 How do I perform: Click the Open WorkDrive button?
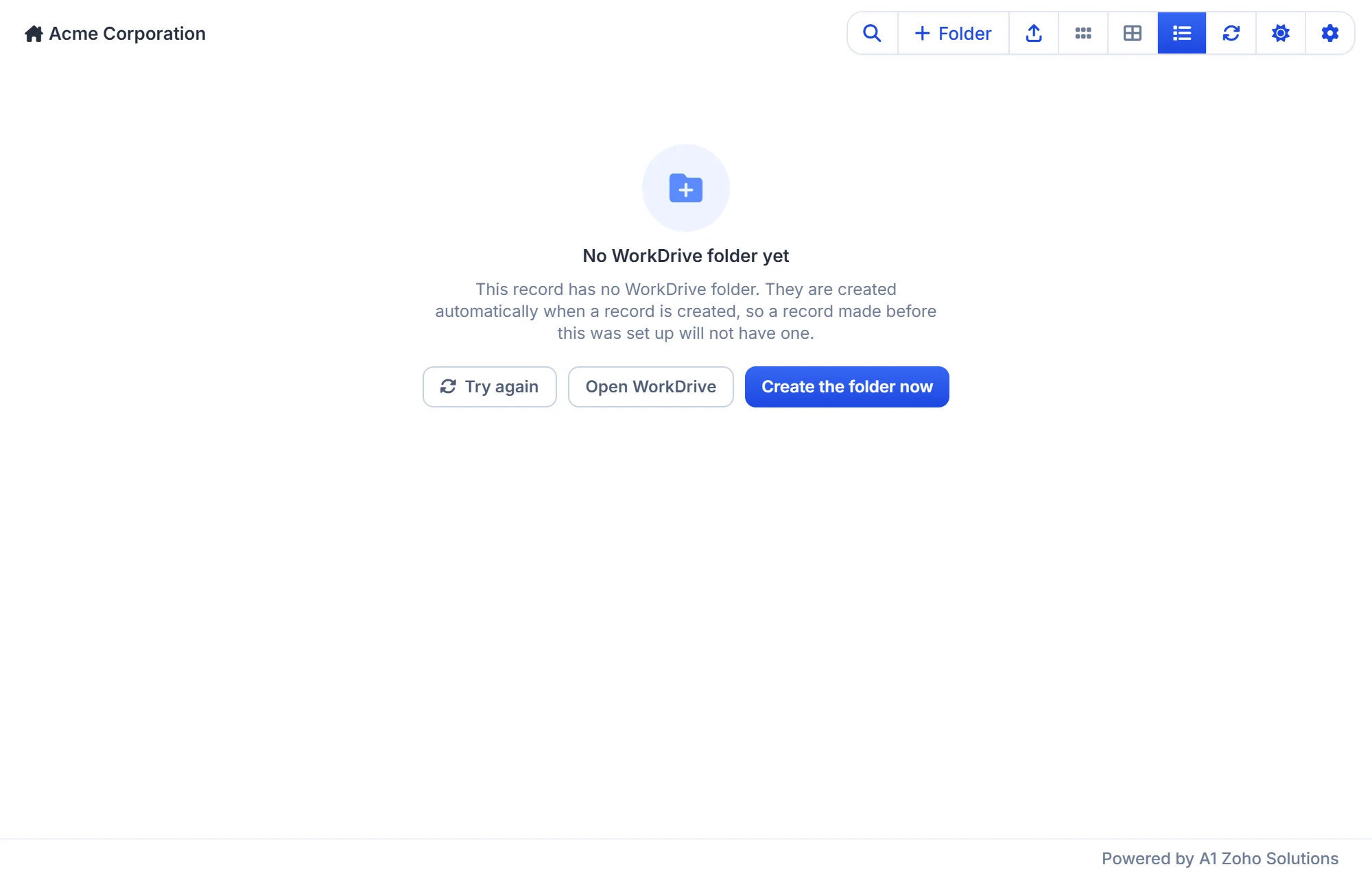(x=651, y=387)
